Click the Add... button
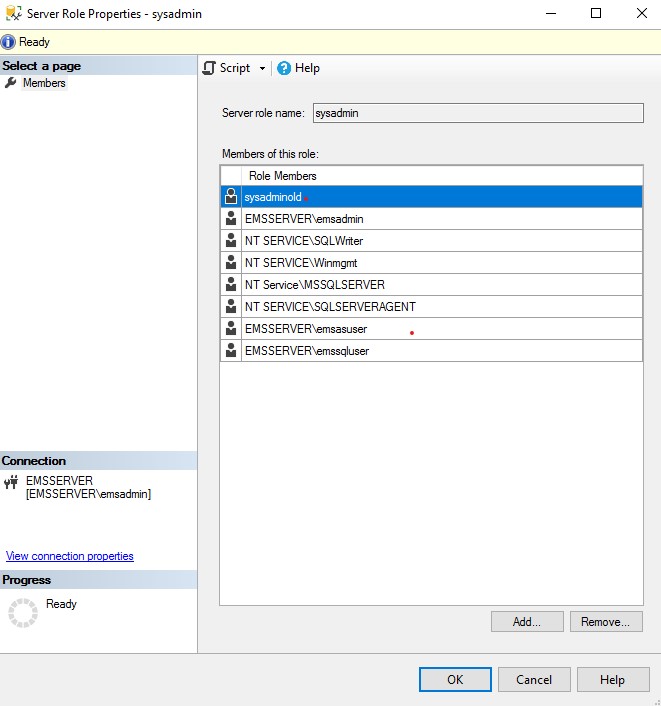Screen dimensions: 661x706 pos(527,622)
